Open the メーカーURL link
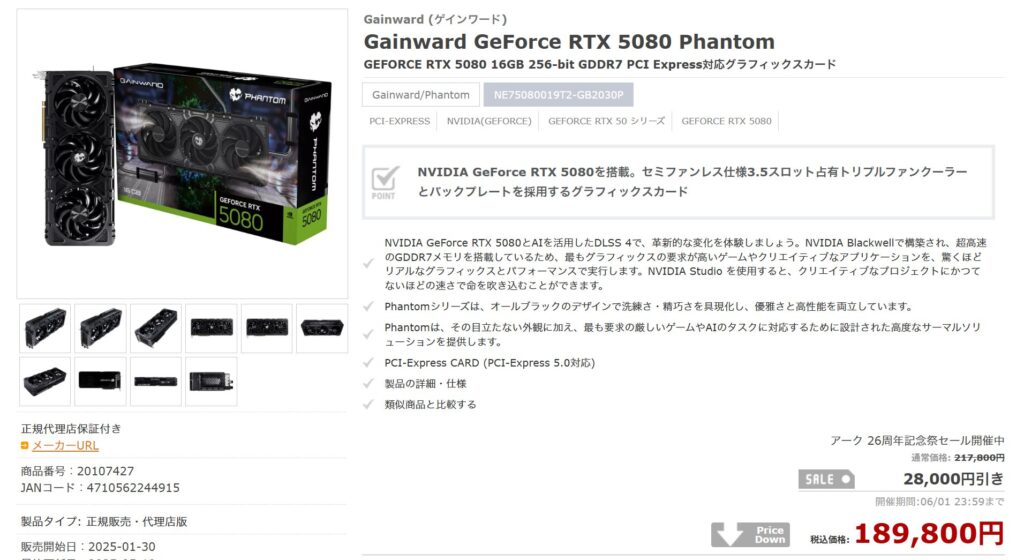 pos(65,445)
